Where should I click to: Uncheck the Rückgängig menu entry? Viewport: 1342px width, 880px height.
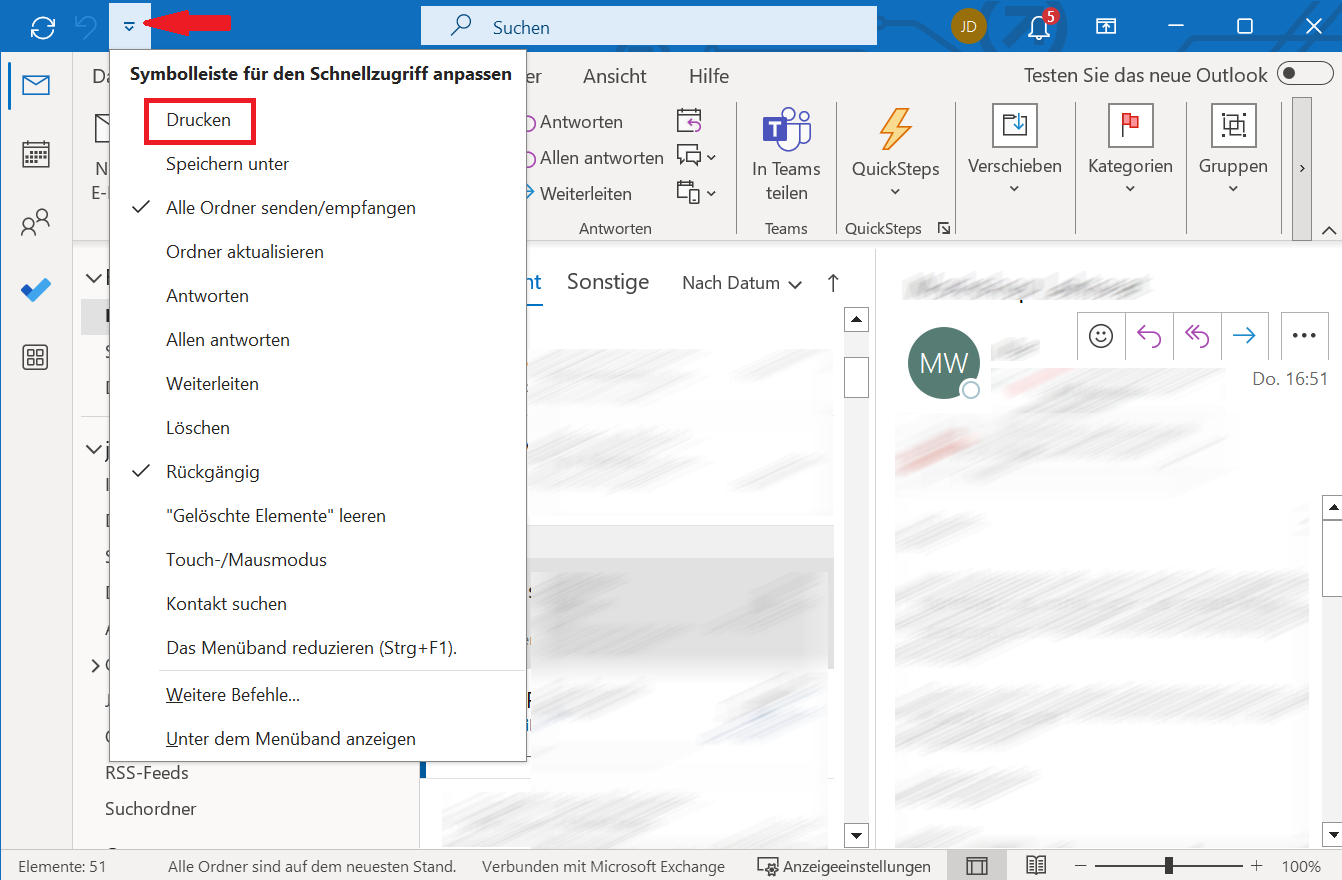(318, 472)
